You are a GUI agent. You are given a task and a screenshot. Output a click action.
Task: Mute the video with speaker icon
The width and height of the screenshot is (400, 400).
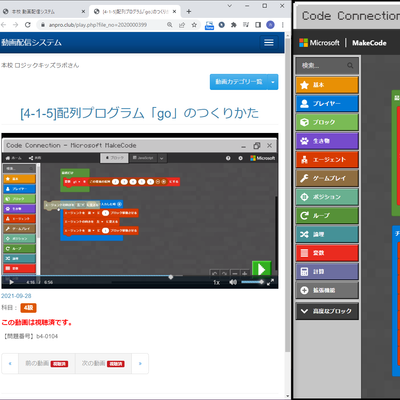point(233,282)
